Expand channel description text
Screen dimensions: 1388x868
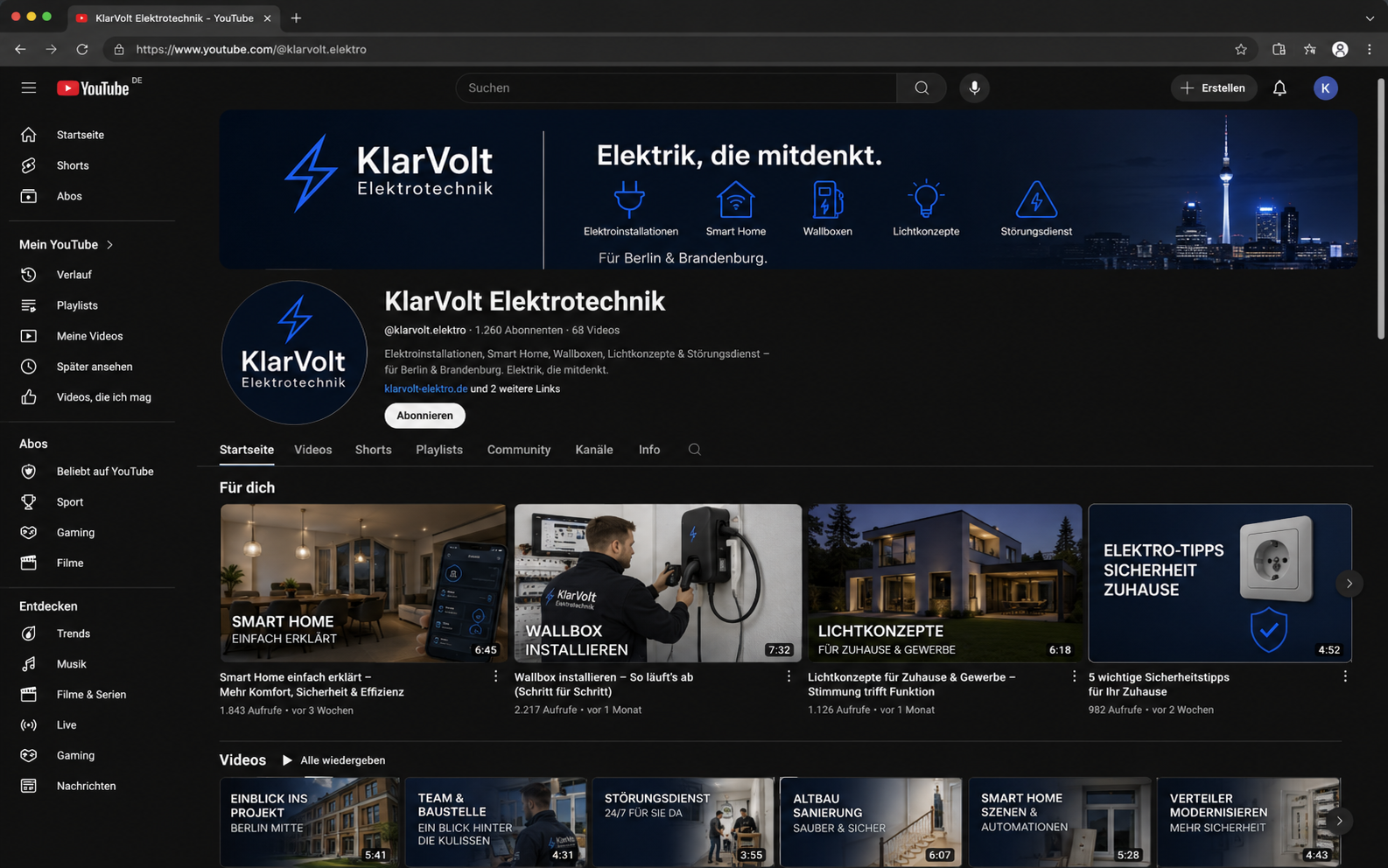coord(577,361)
